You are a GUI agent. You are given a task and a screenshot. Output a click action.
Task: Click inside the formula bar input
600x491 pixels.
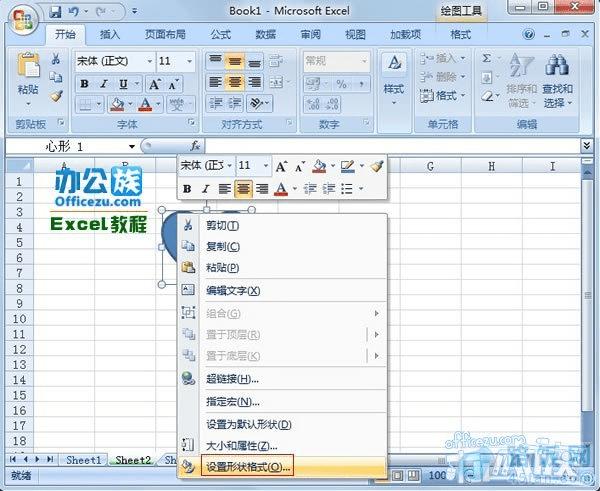click(x=393, y=146)
